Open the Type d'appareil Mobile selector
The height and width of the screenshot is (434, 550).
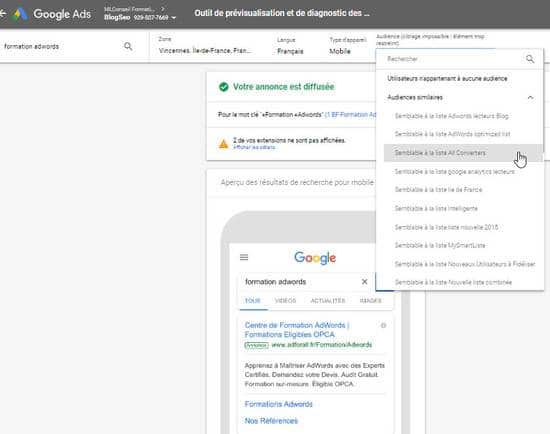click(x=347, y=46)
